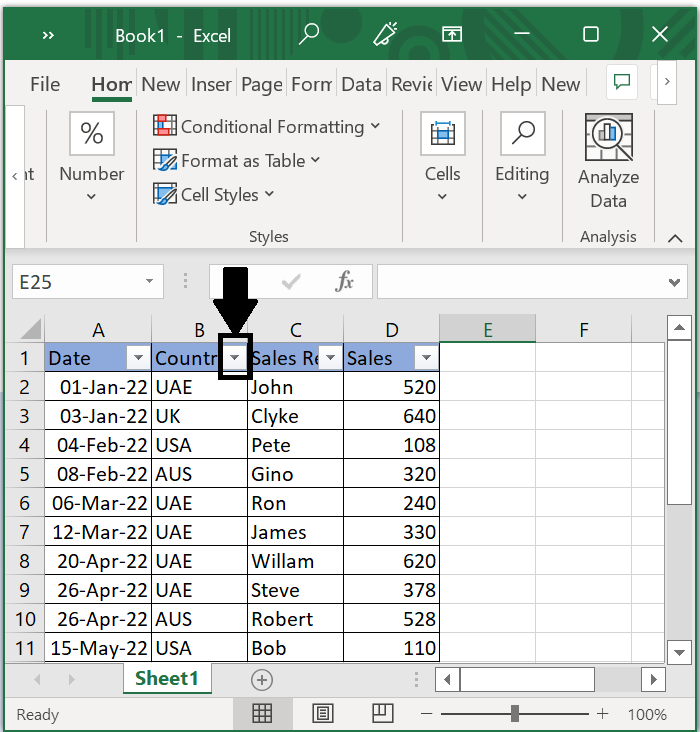
Task: Click cell with sales value 640
Action: (391, 416)
